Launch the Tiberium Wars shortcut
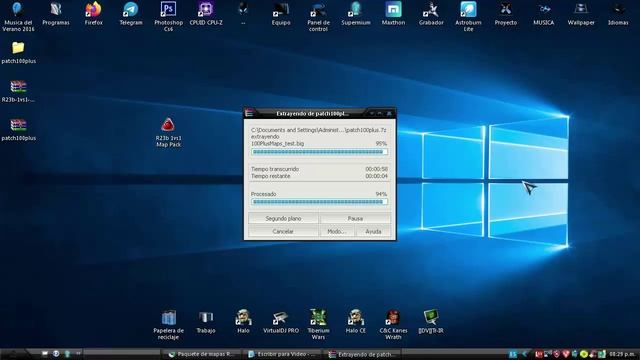This screenshot has width=640, height=360. click(x=318, y=325)
